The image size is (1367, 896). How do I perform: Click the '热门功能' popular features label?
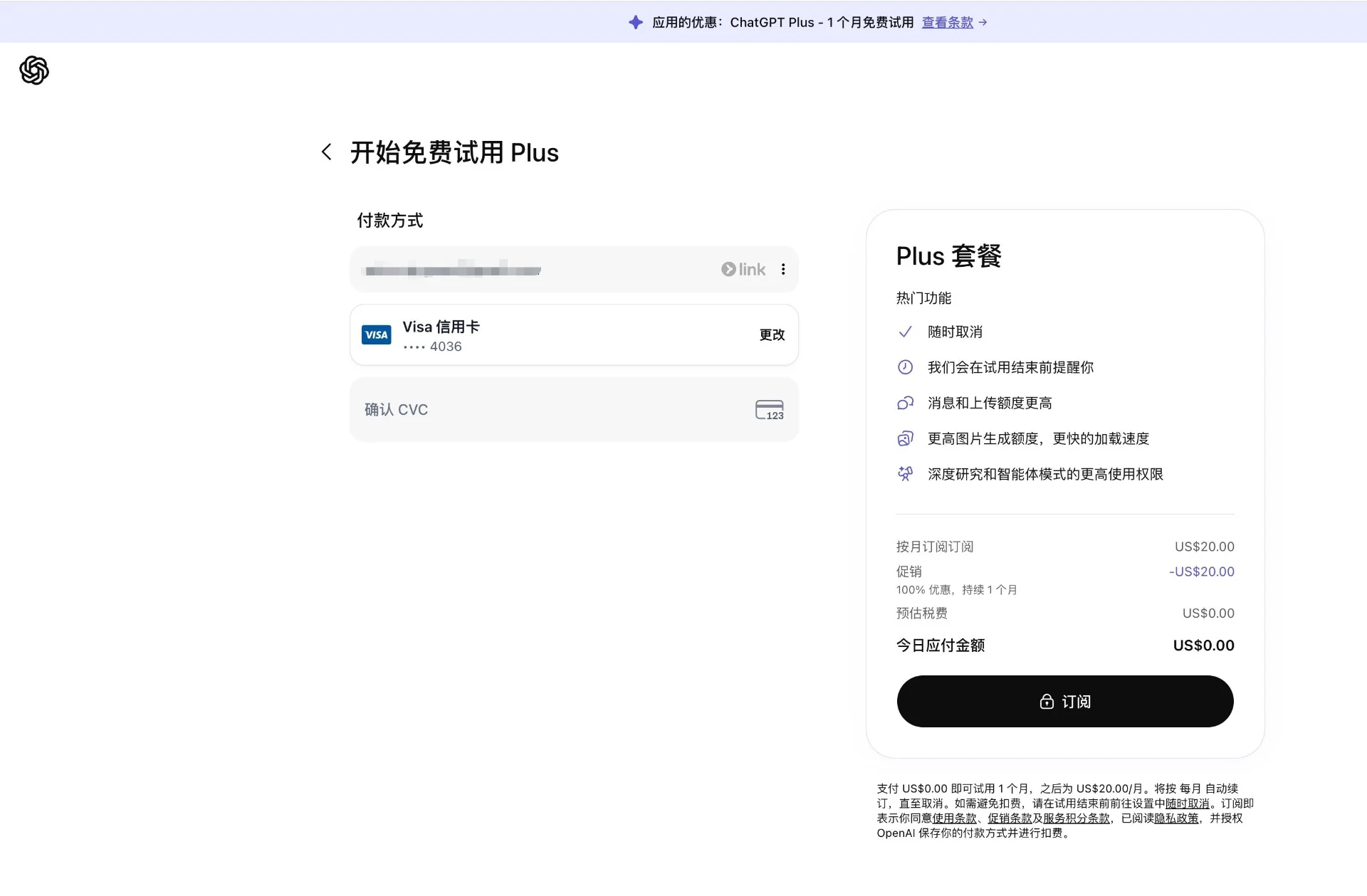[923, 298]
